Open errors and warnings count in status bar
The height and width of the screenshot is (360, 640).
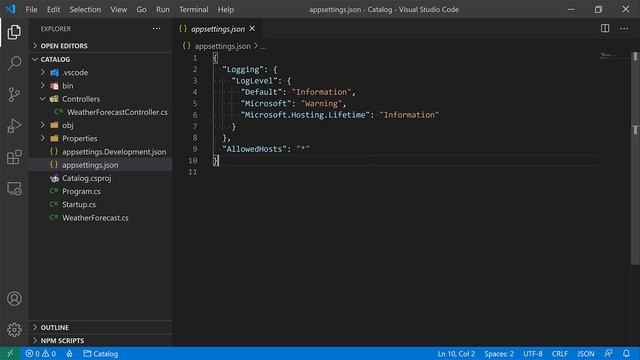click(40, 353)
